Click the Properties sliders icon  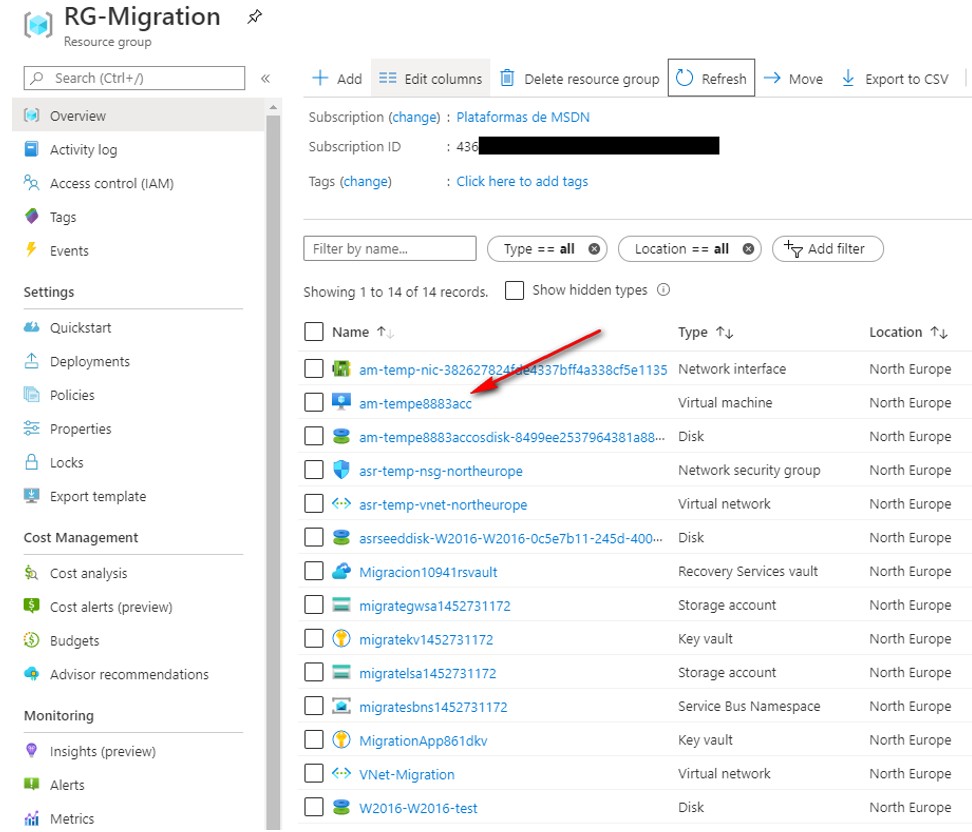(x=32, y=428)
